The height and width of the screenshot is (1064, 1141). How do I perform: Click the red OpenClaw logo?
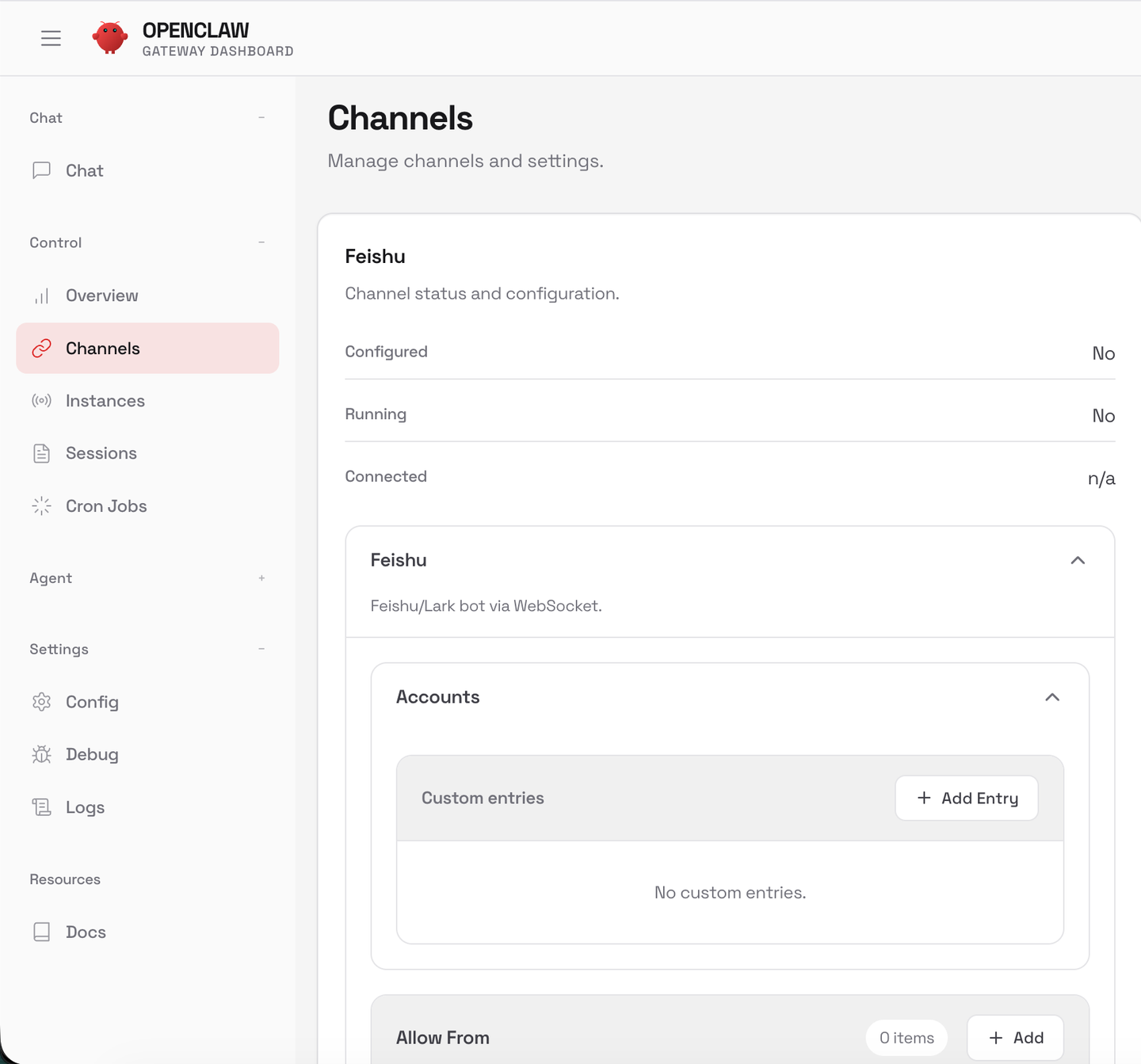click(x=110, y=37)
